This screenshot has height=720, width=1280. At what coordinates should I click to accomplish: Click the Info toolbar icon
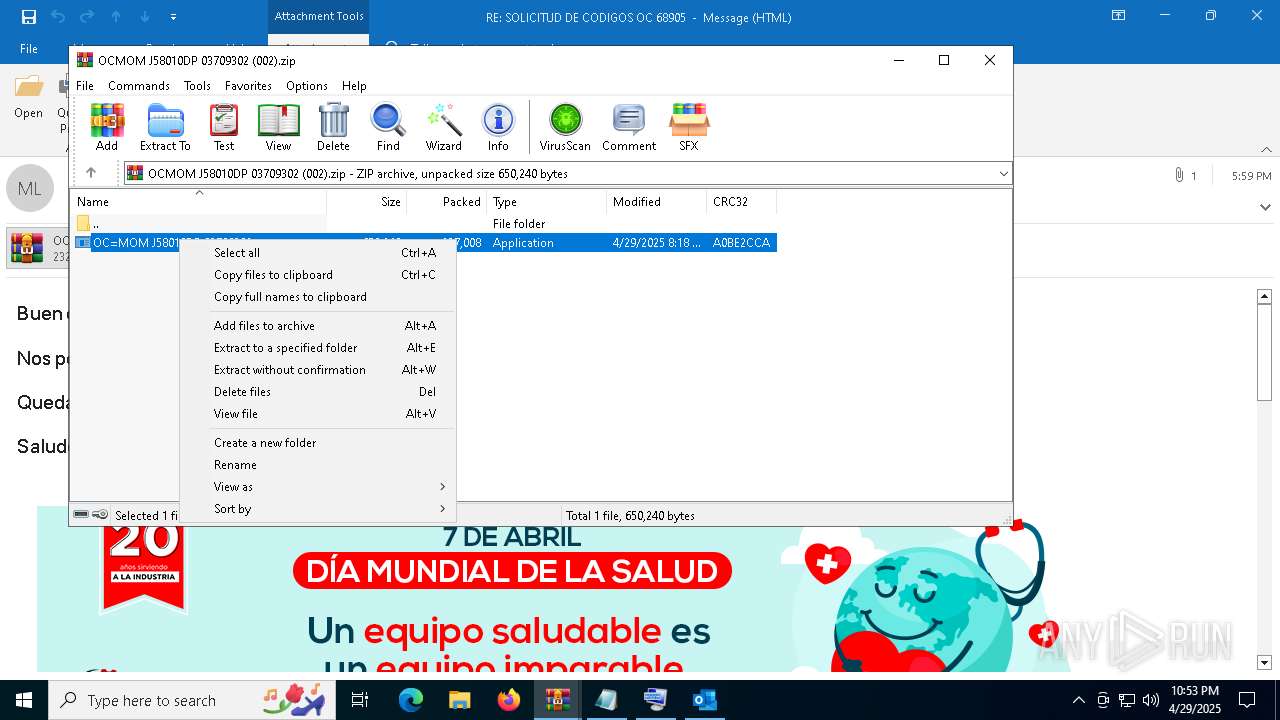point(498,127)
